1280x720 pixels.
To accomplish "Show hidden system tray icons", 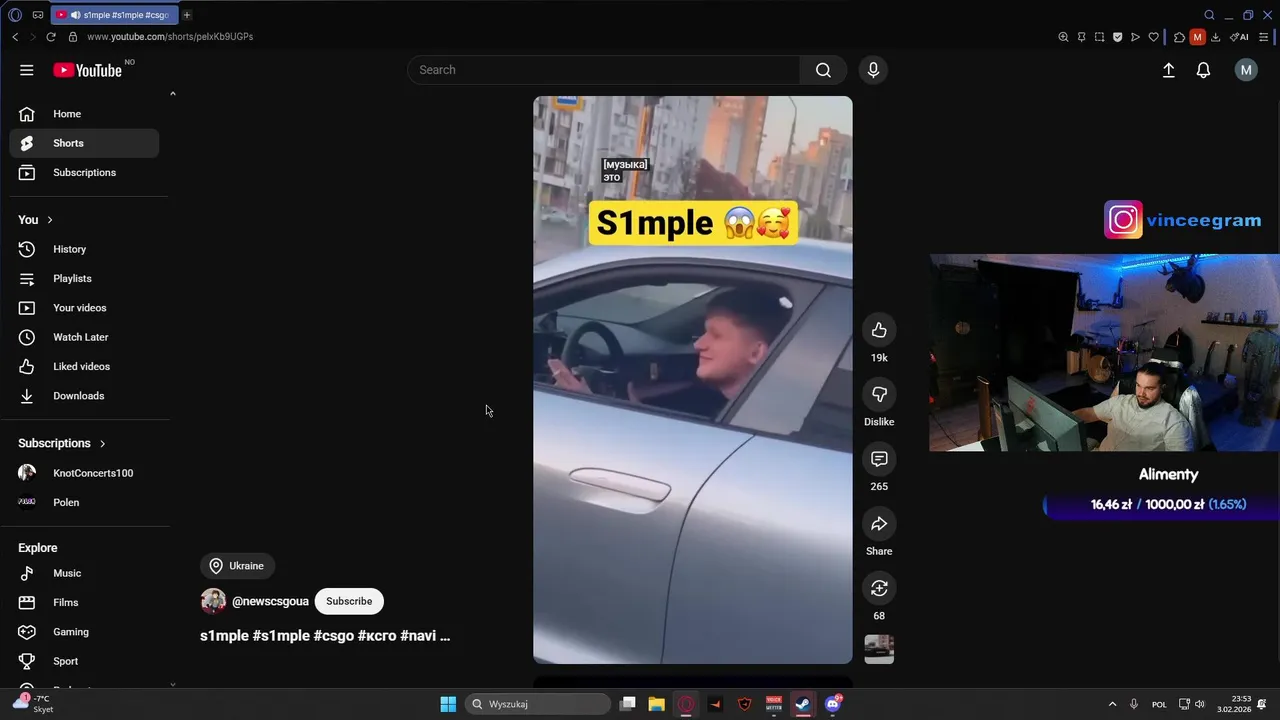I will coord(1112,704).
